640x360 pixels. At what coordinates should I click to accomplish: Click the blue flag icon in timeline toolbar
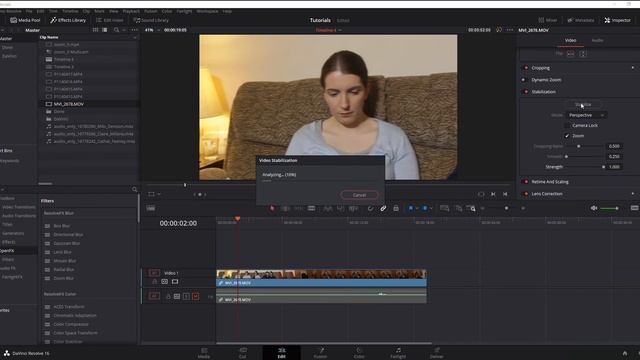coord(411,209)
